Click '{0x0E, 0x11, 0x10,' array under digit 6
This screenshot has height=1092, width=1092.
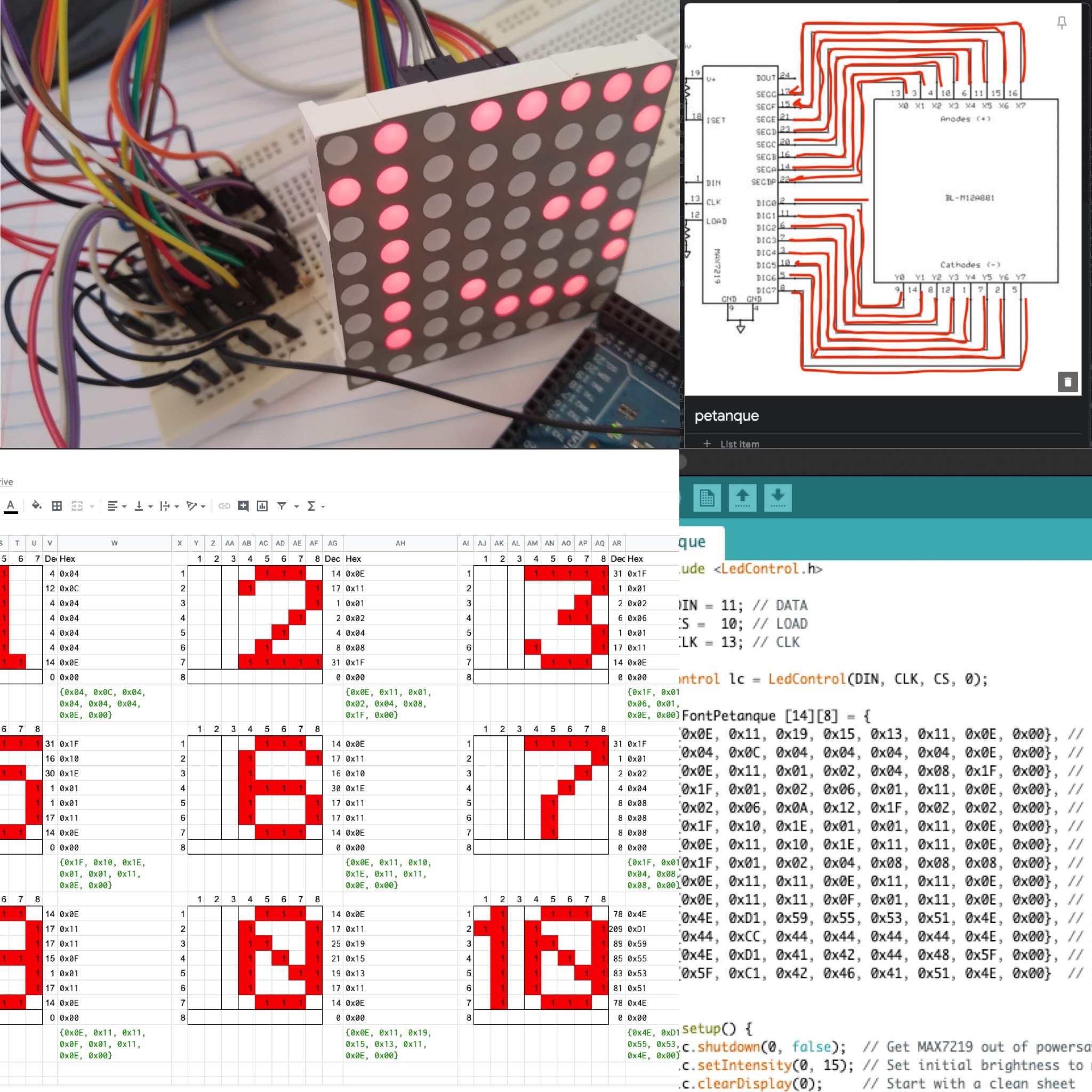[388, 863]
